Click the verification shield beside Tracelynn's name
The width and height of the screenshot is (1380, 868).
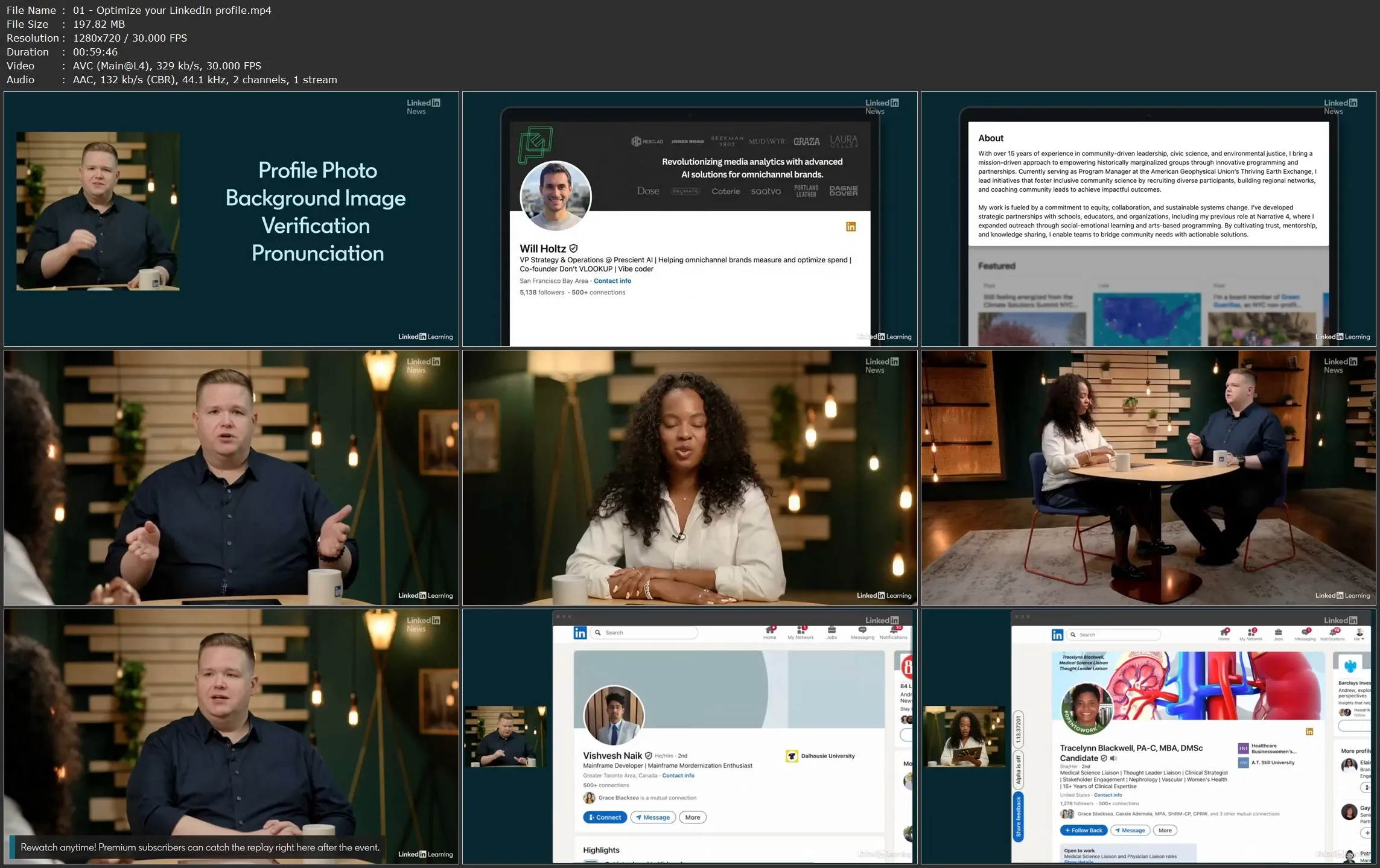(1104, 758)
